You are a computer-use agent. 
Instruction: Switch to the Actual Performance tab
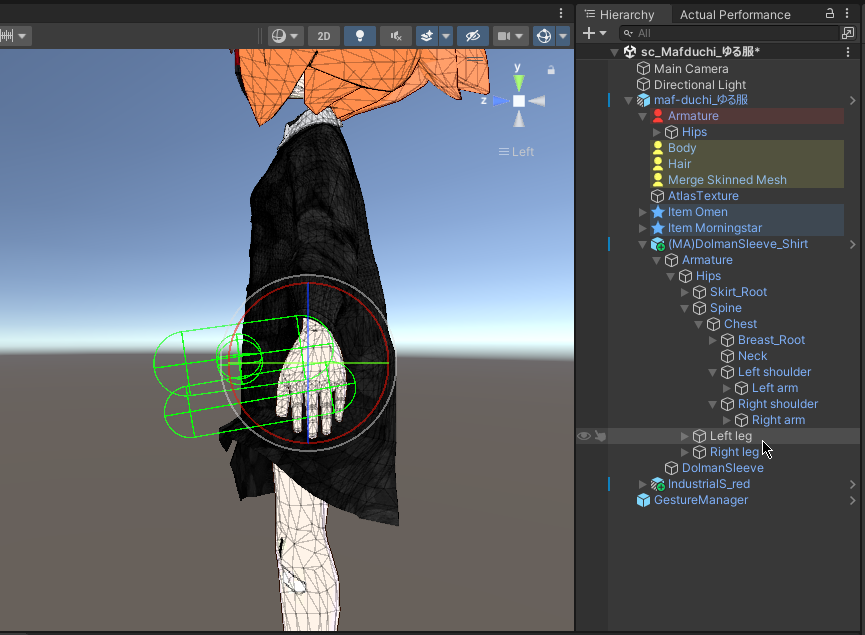735,14
